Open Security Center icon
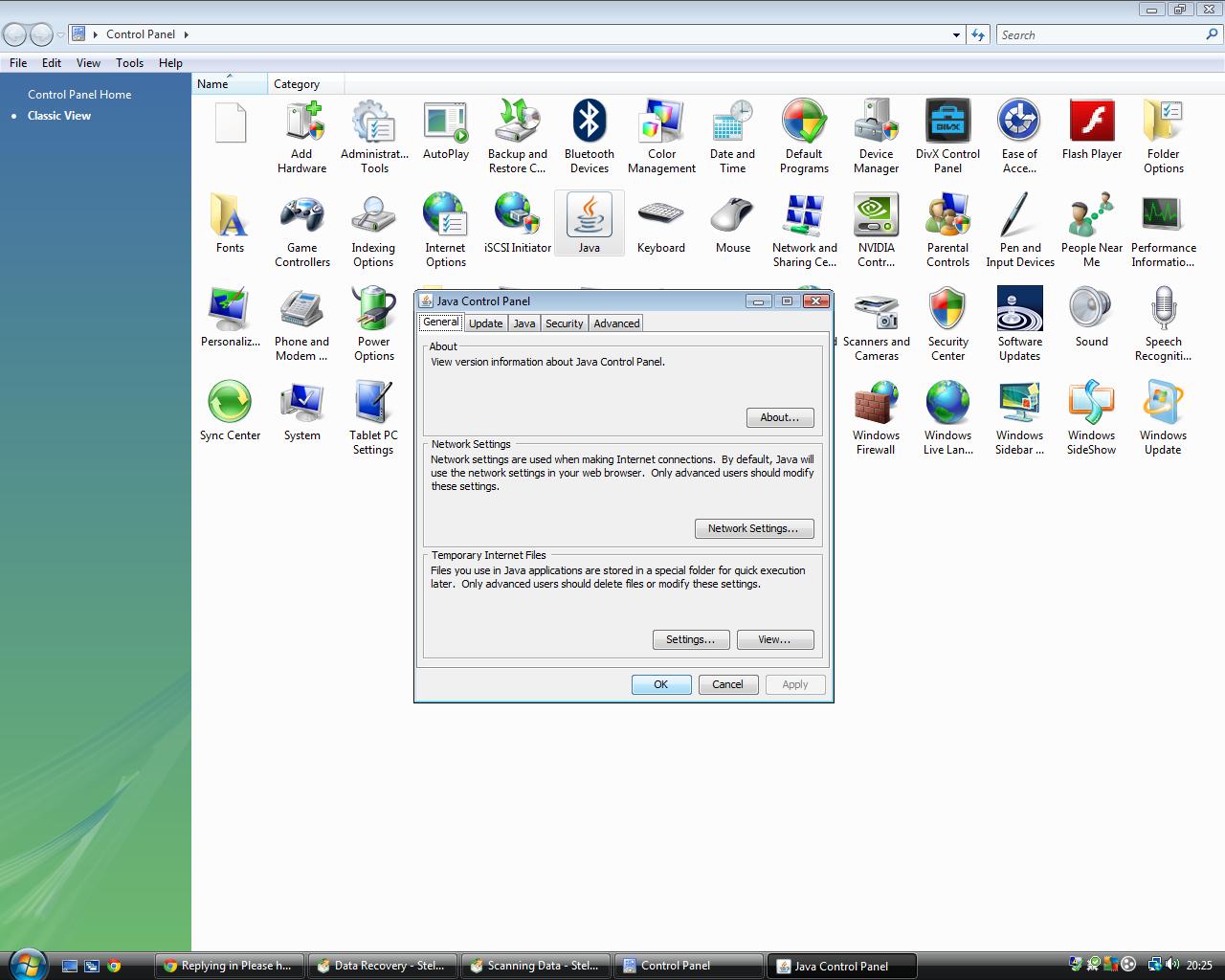The height and width of the screenshot is (980, 1225). coord(947,324)
